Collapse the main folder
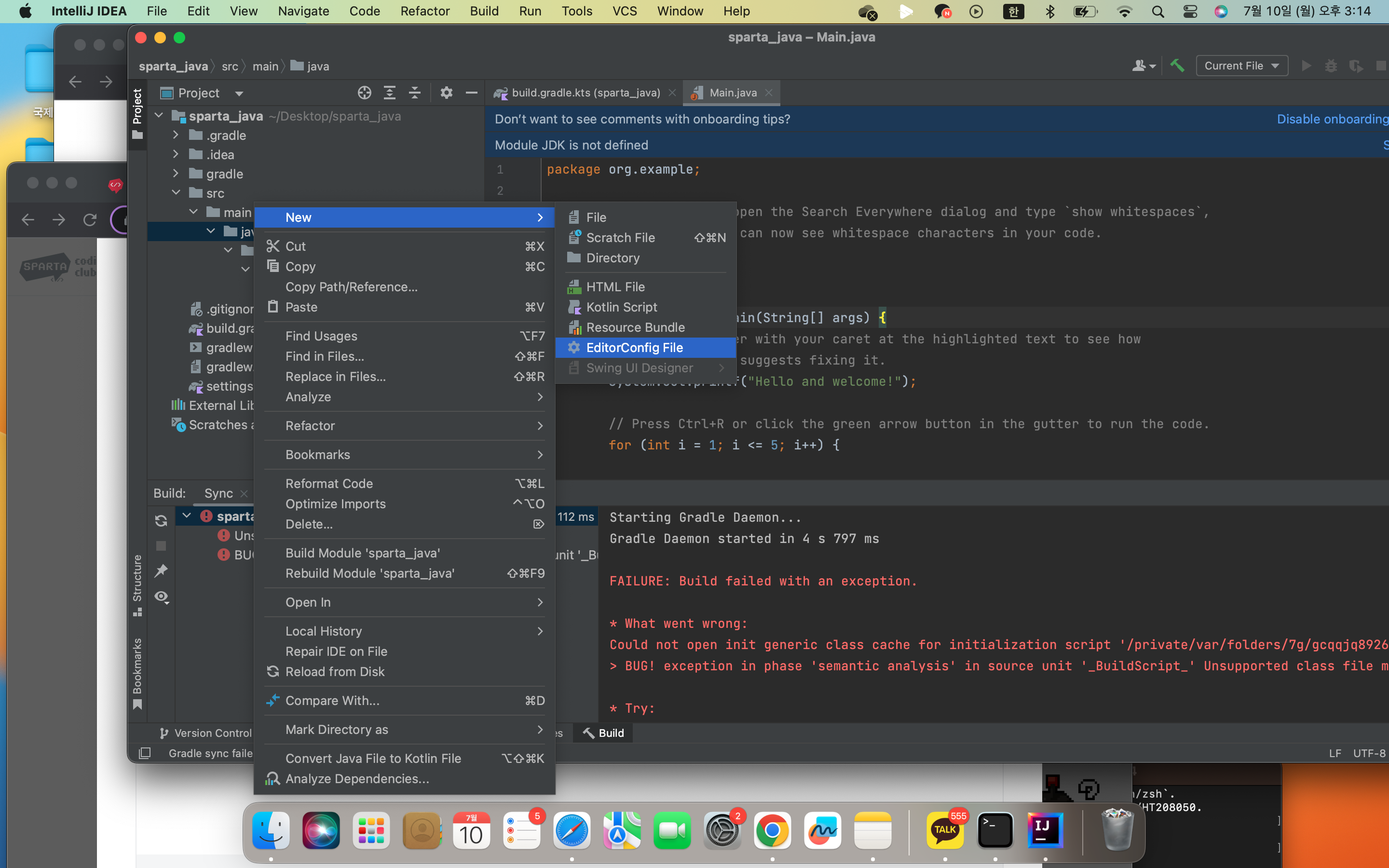This screenshot has width=1389, height=868. pos(194,212)
